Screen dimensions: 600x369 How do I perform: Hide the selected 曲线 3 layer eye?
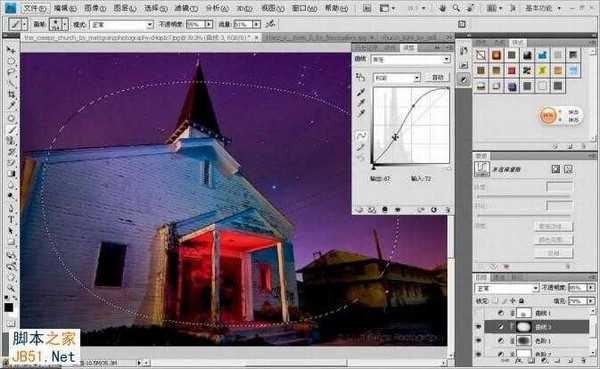[x=478, y=327]
